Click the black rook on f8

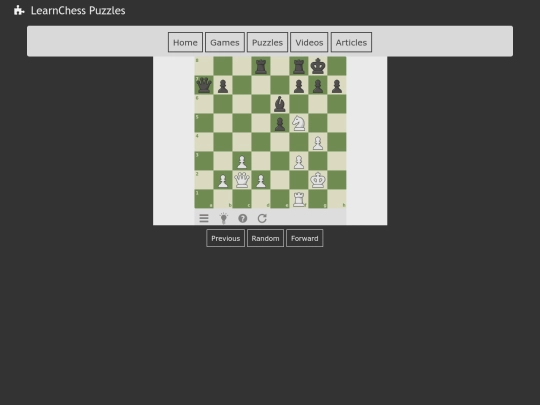[299, 66]
